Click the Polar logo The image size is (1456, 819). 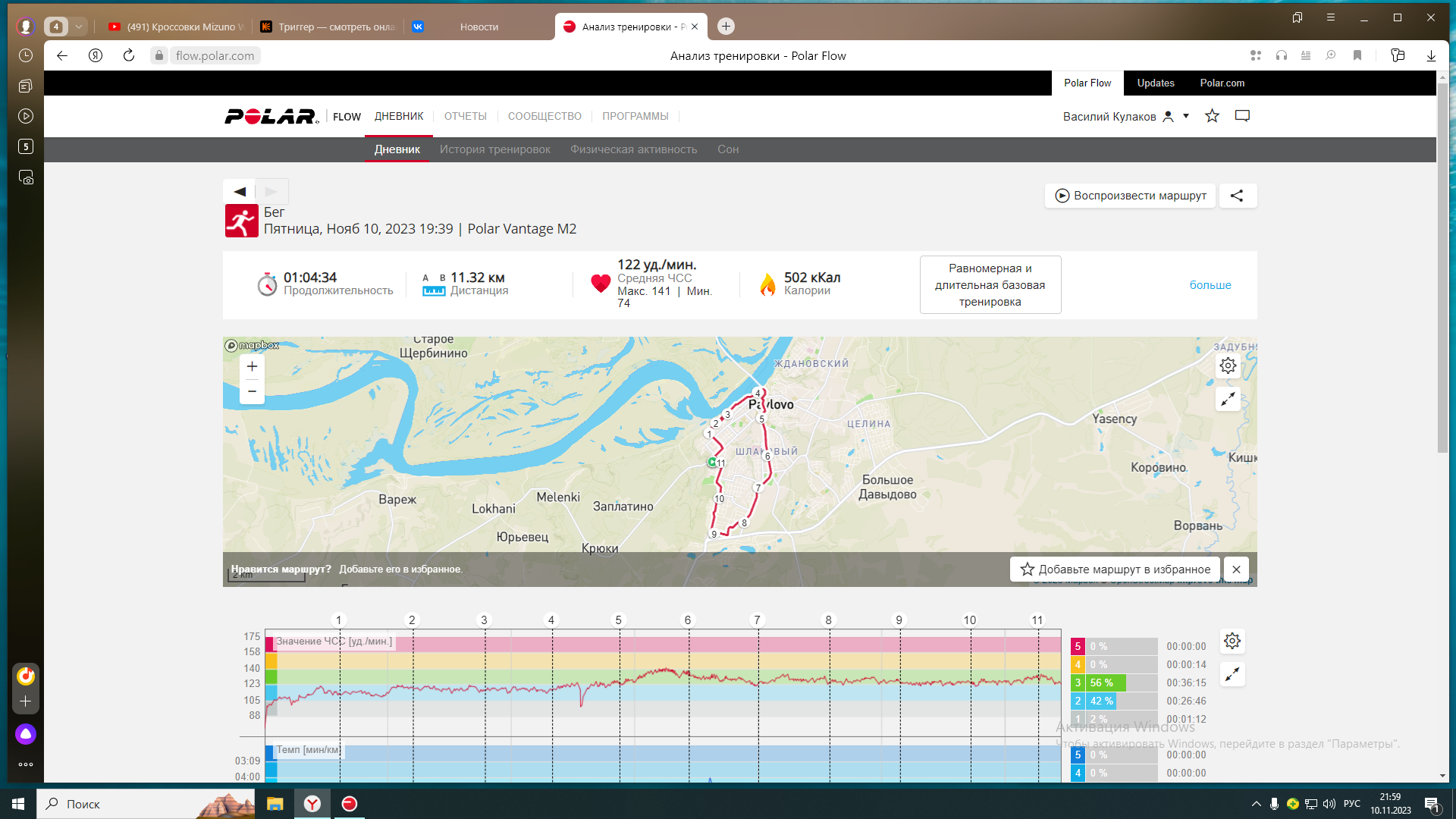pyautogui.click(x=271, y=116)
